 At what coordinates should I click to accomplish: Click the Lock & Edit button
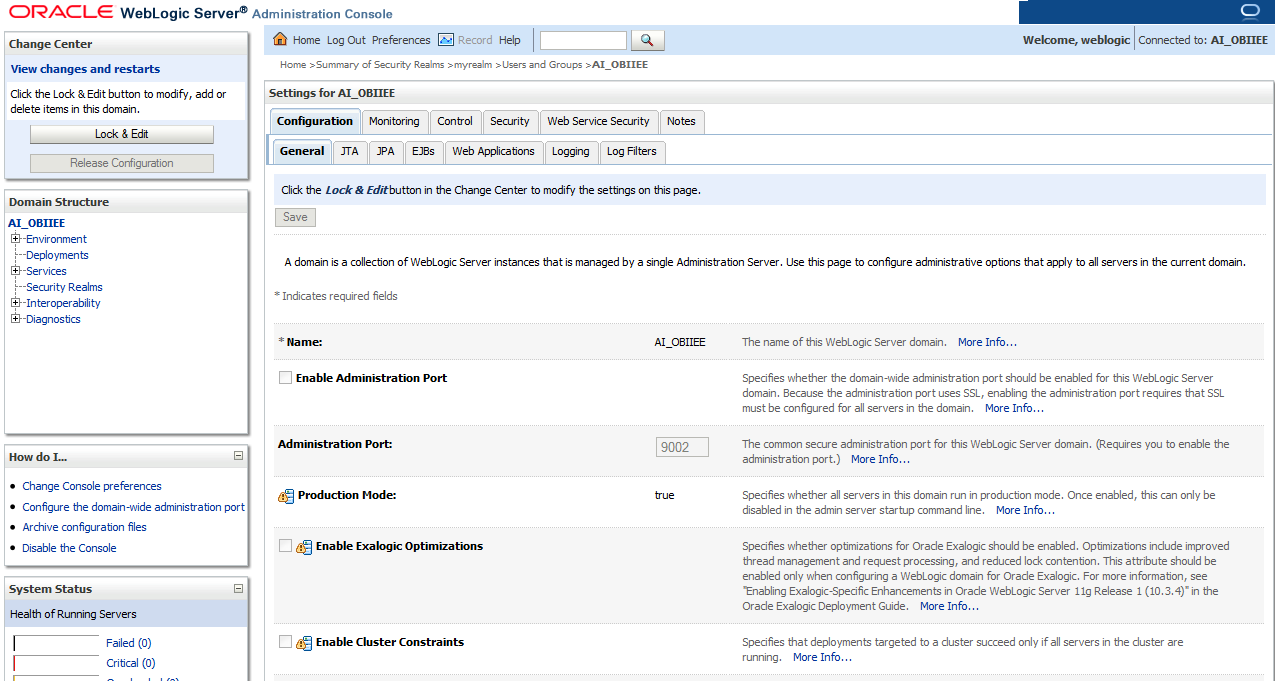coord(122,134)
